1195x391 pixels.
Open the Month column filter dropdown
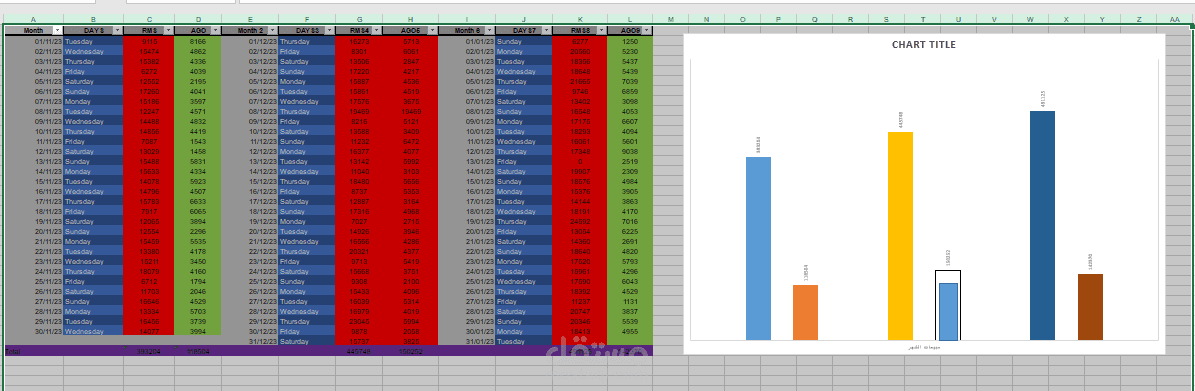(x=57, y=30)
